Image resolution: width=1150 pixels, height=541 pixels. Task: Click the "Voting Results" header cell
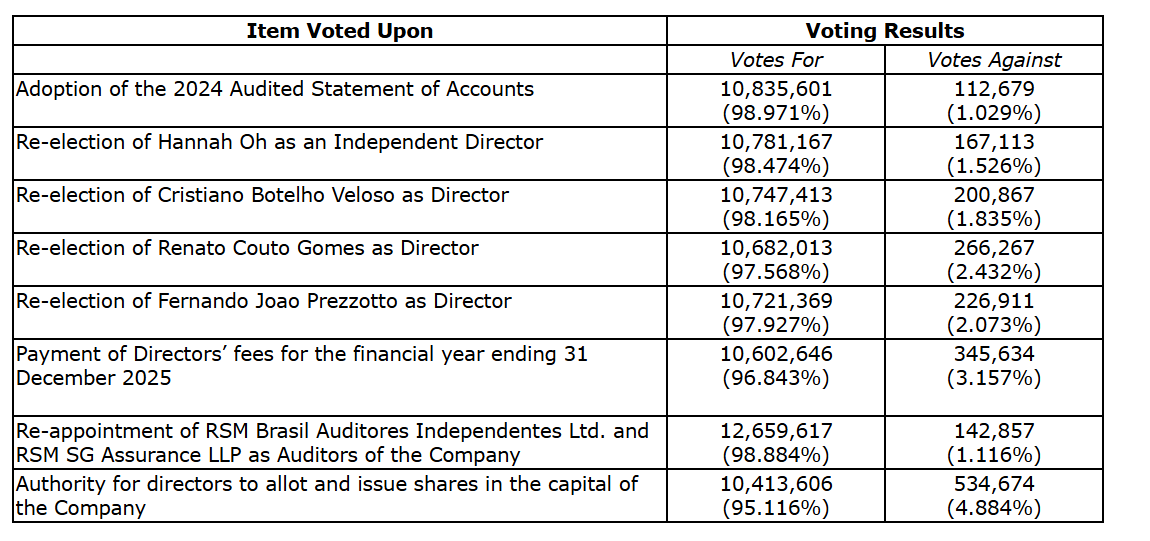tap(884, 31)
